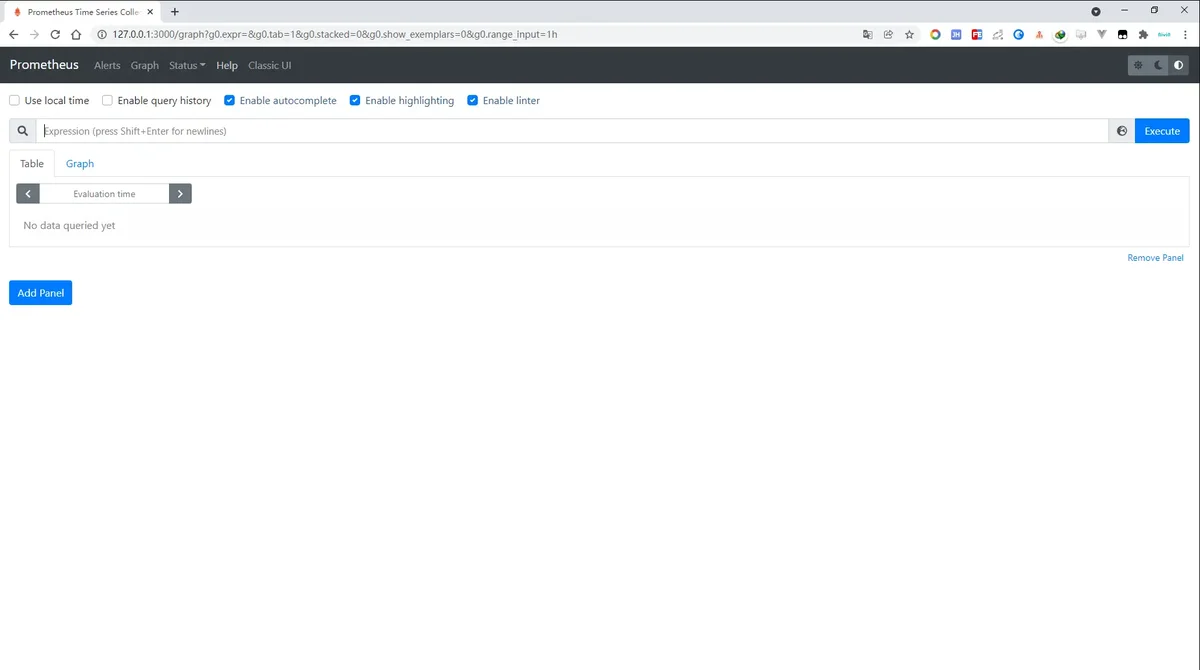Click the tab search dropdown circle icon
This screenshot has width=1200, height=670.
pos(1096,12)
